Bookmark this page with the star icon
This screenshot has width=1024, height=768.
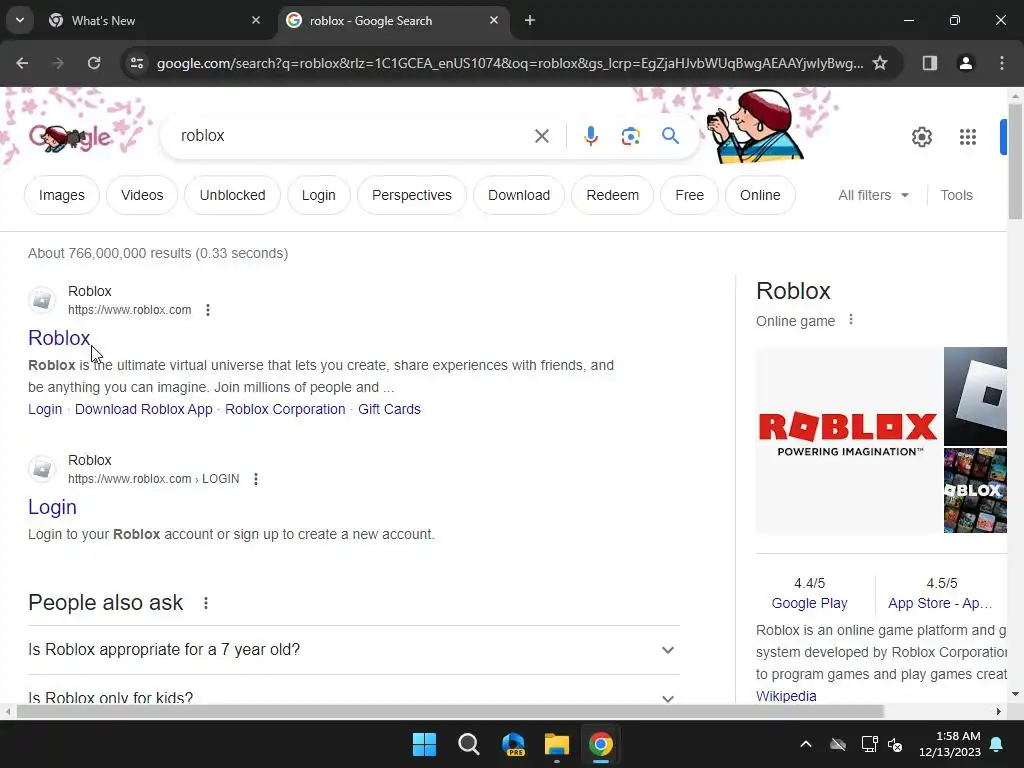880,63
